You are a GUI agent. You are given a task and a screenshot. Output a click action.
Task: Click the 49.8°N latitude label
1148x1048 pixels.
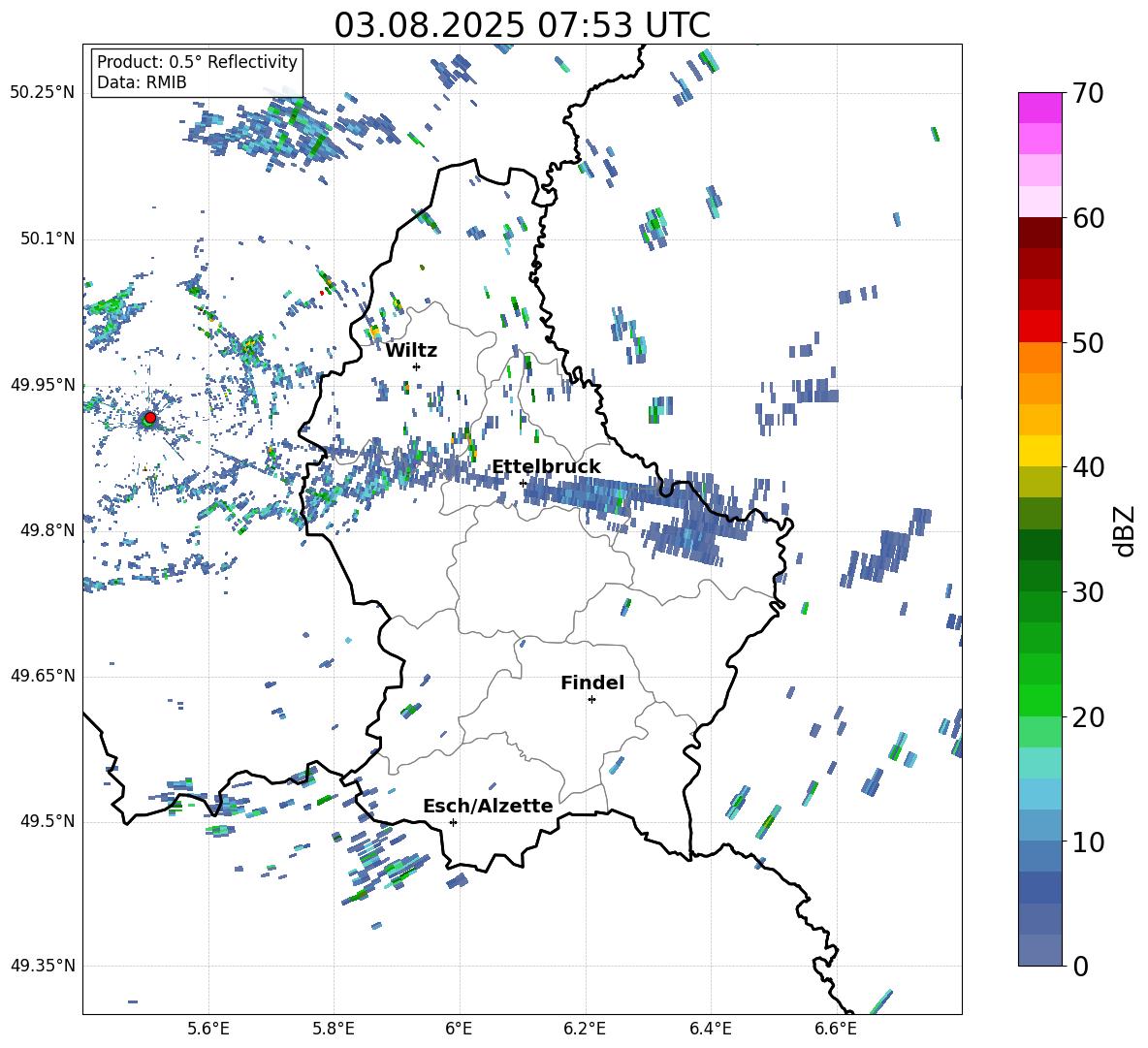pos(47,530)
